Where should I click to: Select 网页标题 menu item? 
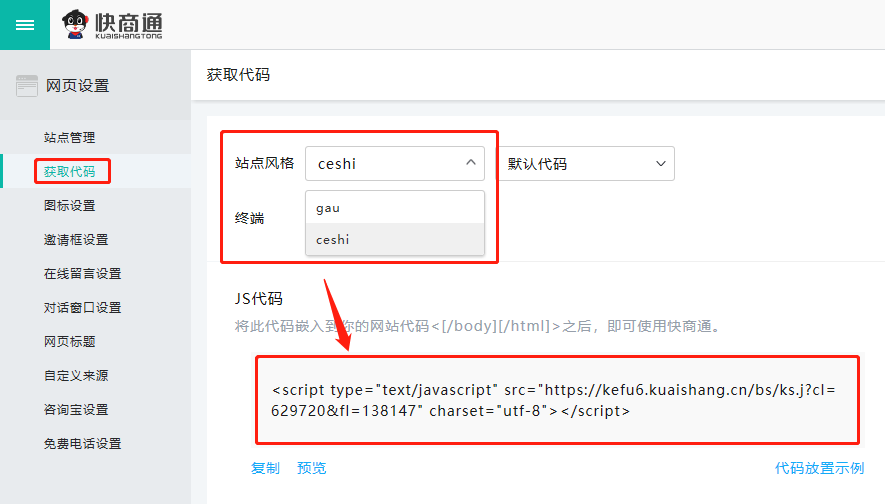[x=70, y=341]
